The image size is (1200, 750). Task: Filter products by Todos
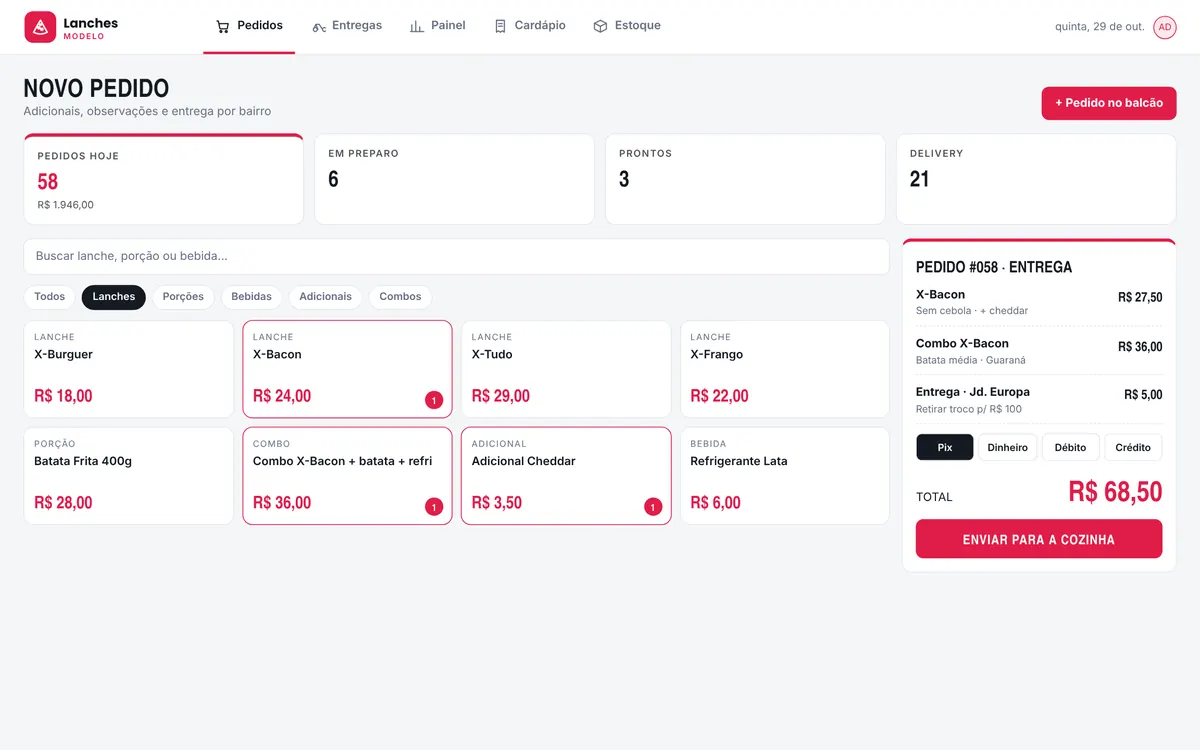coord(50,297)
